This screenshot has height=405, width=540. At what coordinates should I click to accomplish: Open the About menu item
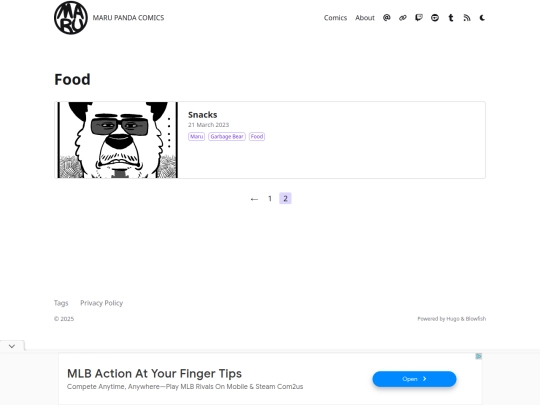coord(365,18)
